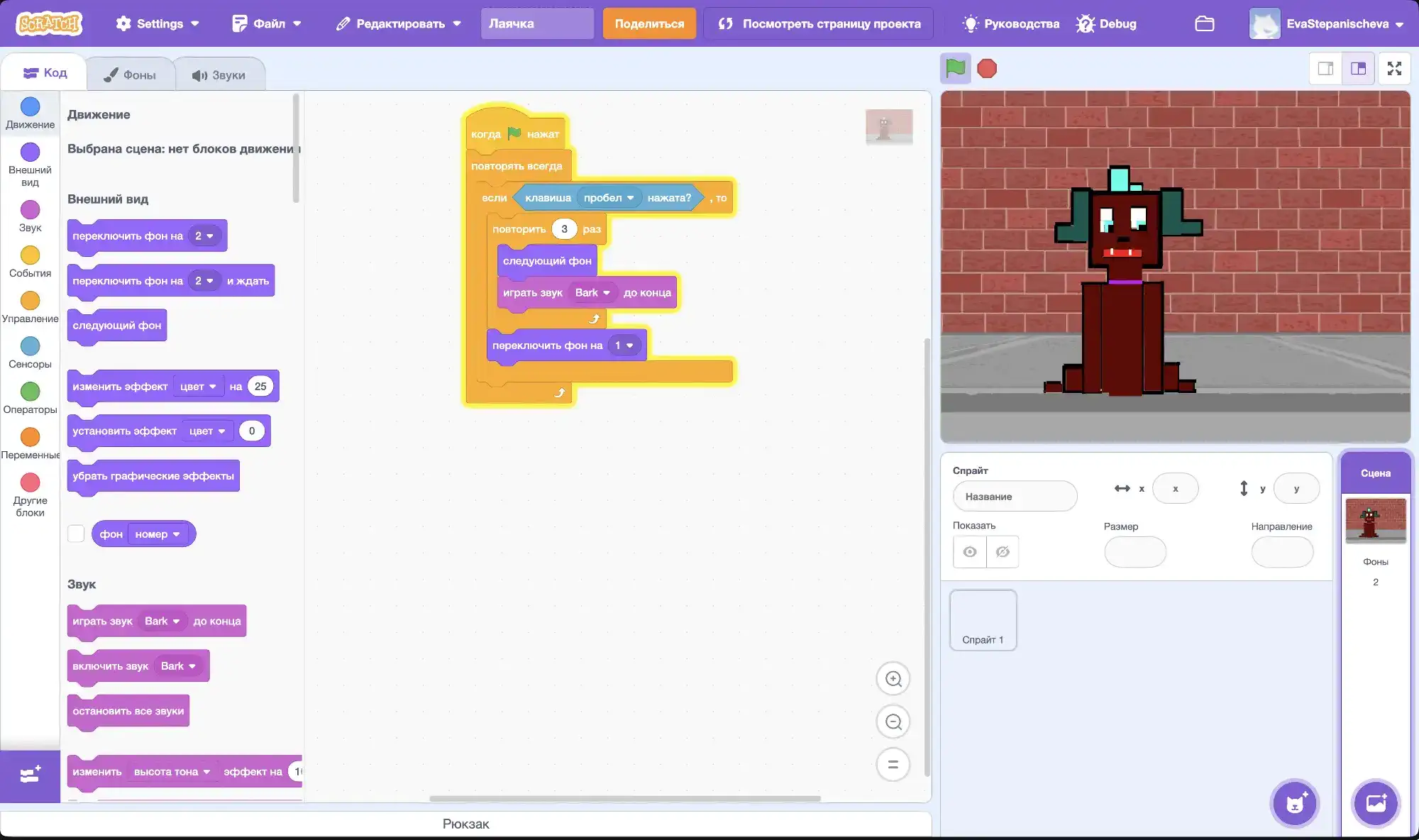Select the Сенсоры block category
This screenshot has width=1419, height=840.
[30, 353]
